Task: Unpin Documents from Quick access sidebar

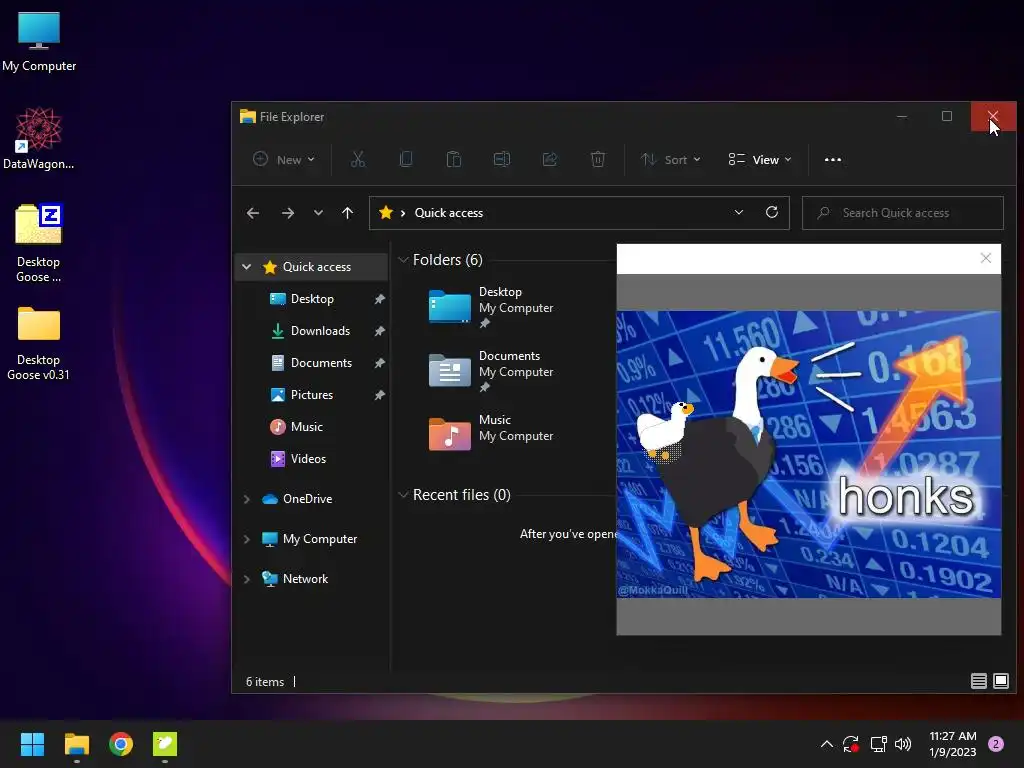Action: pos(379,362)
